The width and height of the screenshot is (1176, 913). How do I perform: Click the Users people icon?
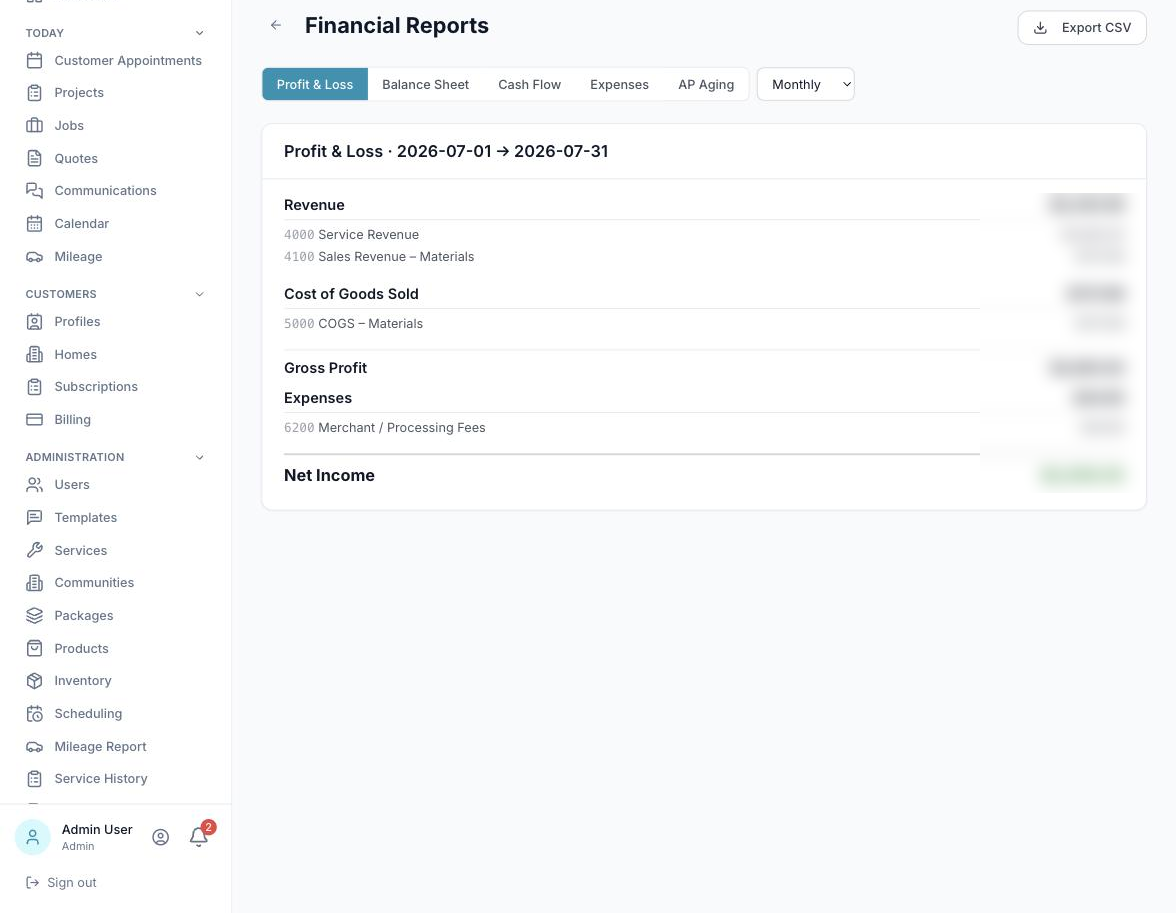[34, 485]
